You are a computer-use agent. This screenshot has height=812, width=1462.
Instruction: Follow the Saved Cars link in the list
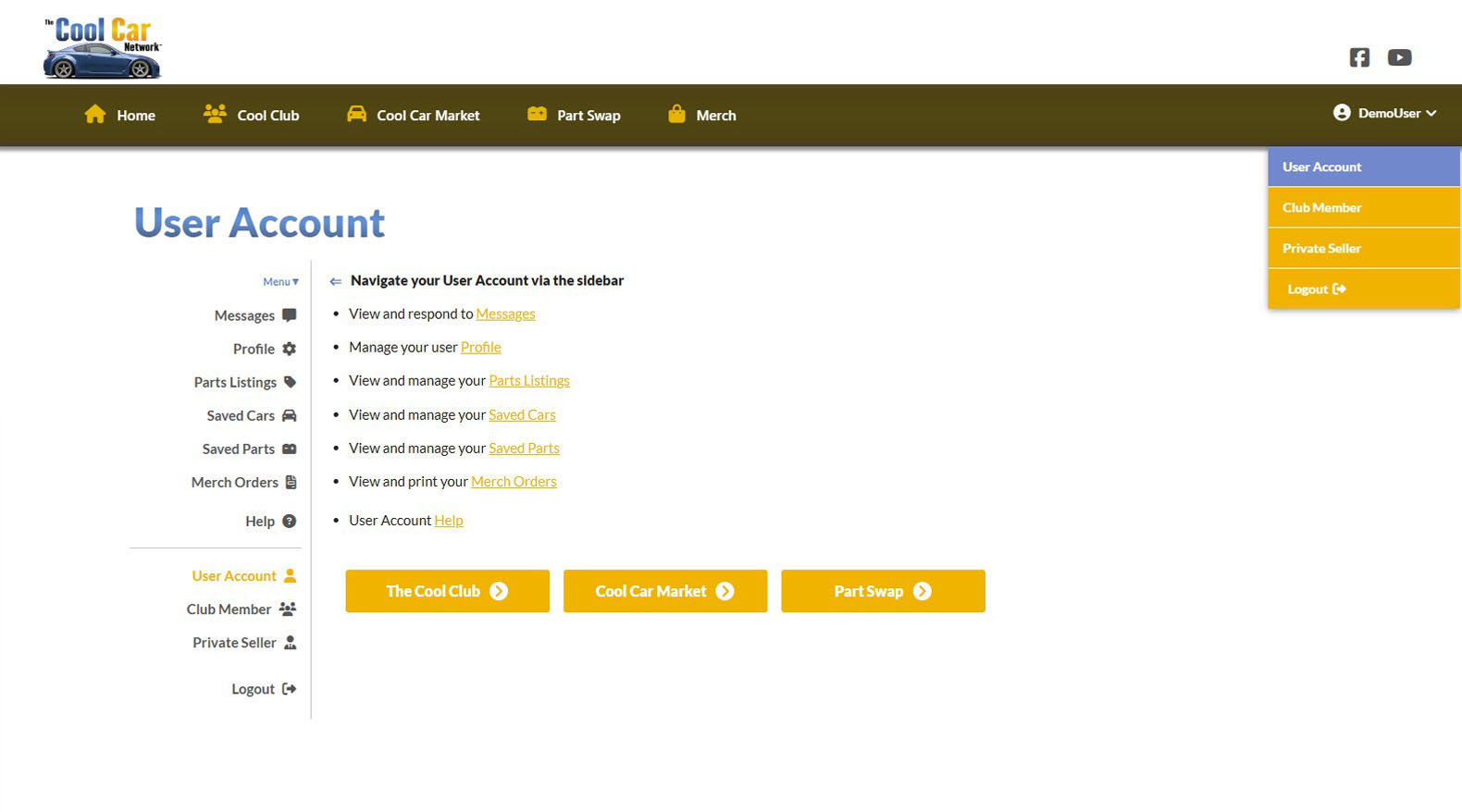[522, 414]
